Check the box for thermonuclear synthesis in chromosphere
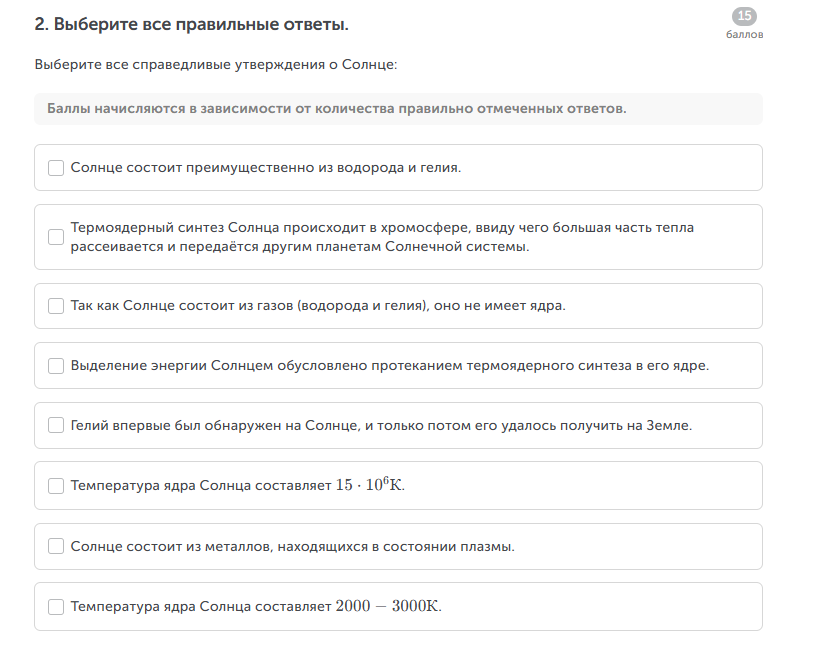The image size is (815, 645). pos(56,237)
